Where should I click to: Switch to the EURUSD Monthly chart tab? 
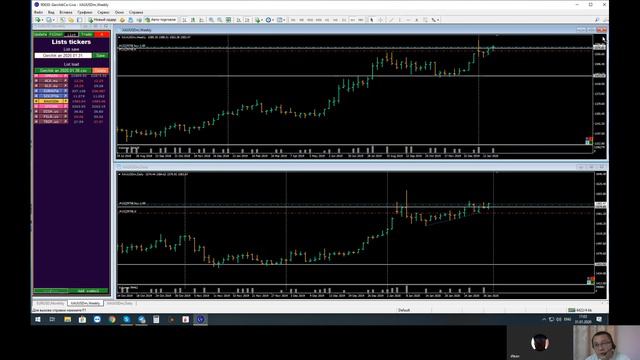coord(50,304)
